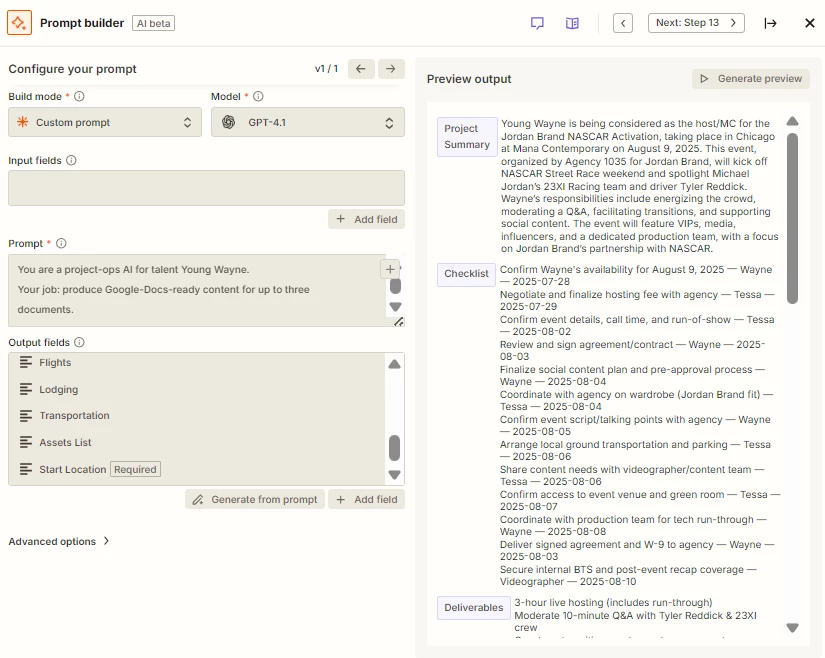Click preview output scroll up arrow

[x=792, y=122]
